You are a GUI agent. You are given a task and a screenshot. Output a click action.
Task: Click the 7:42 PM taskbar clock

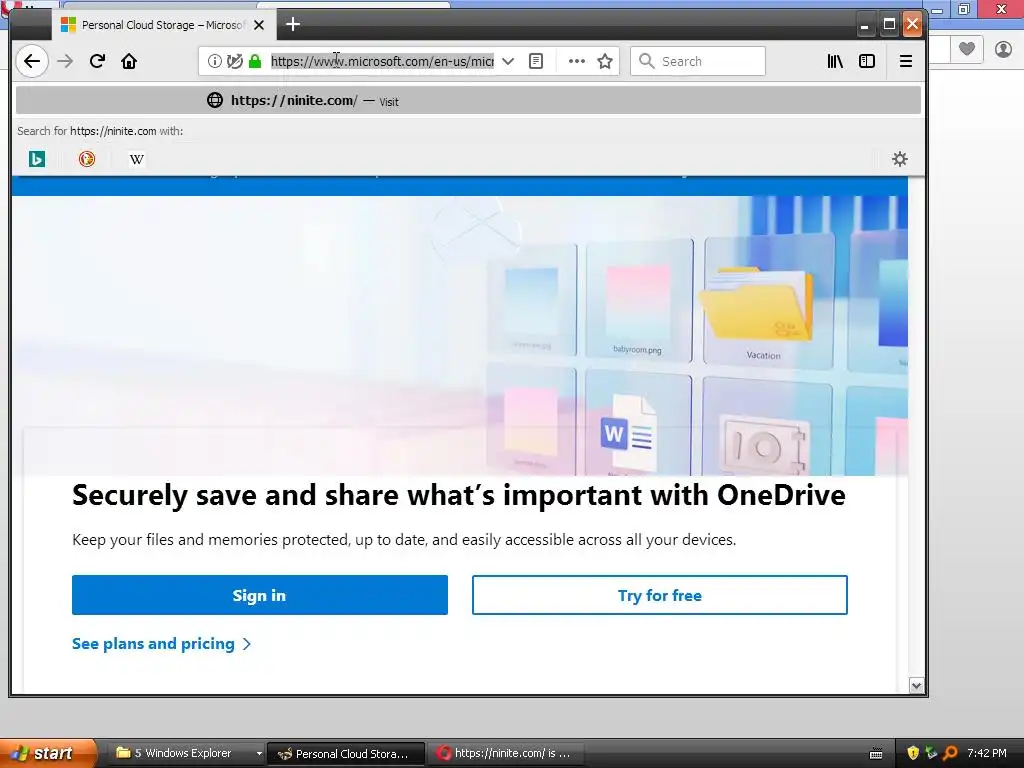tap(987, 753)
